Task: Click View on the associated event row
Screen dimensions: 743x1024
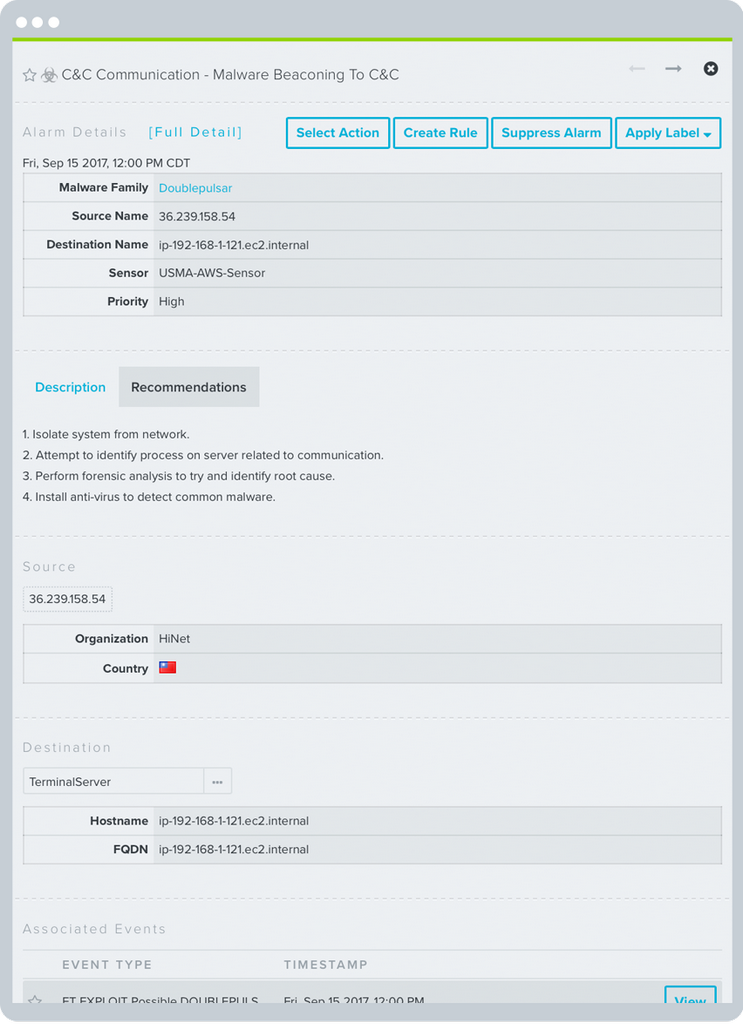Action: [690, 1000]
